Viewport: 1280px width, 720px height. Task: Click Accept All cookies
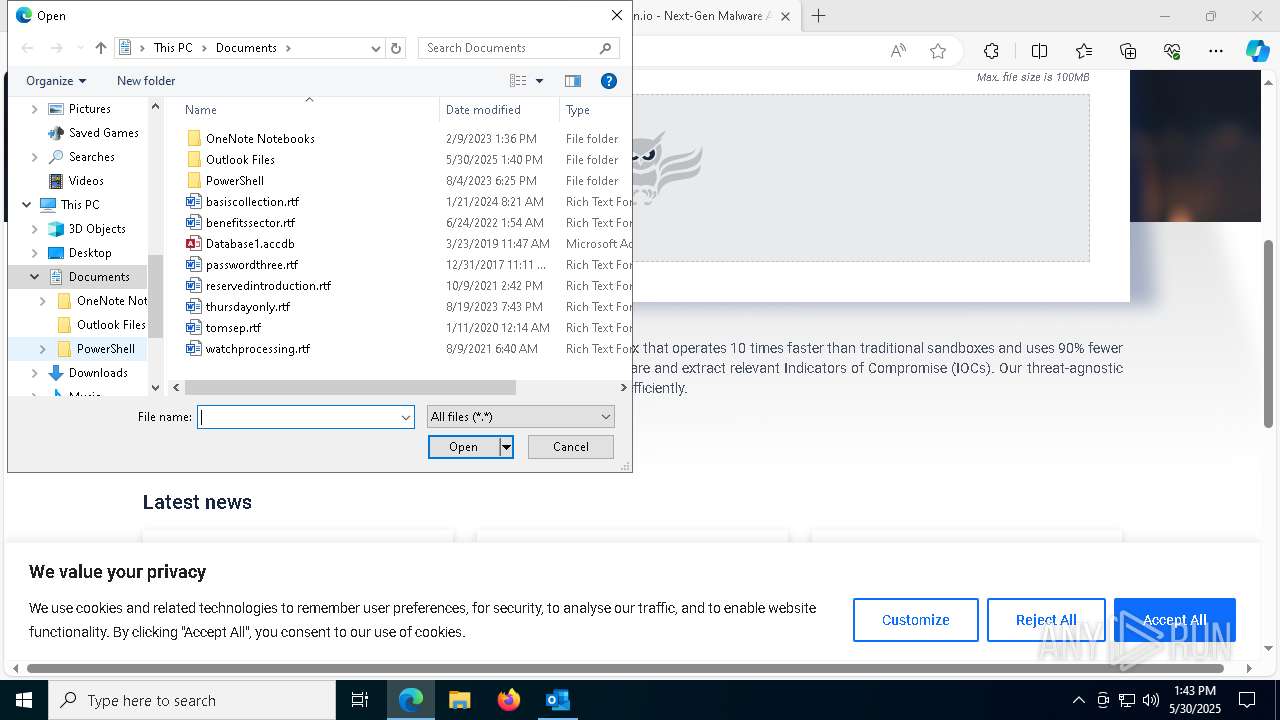(x=1175, y=620)
